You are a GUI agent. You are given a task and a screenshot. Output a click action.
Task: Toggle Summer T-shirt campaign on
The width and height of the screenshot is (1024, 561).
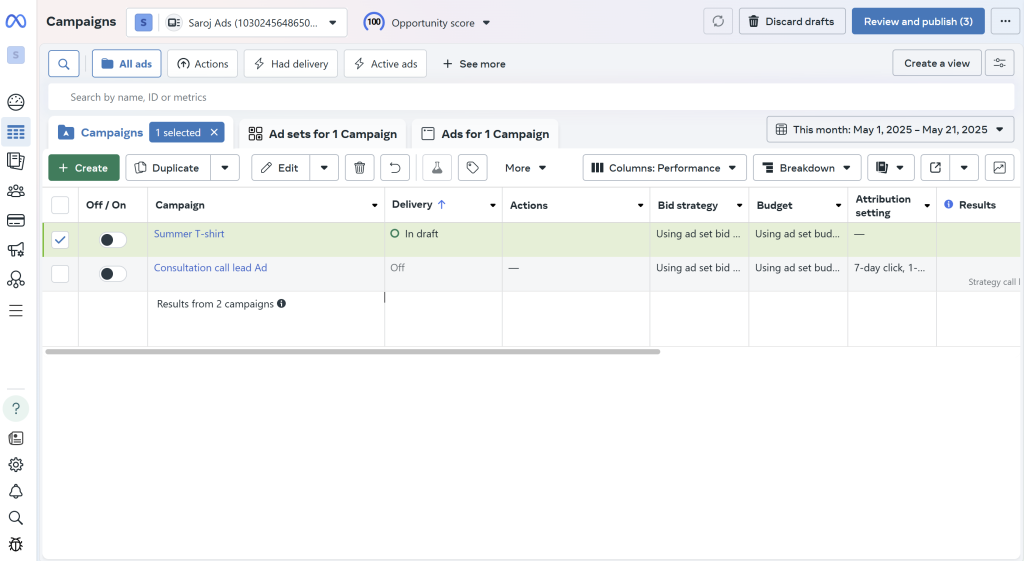tap(112, 240)
